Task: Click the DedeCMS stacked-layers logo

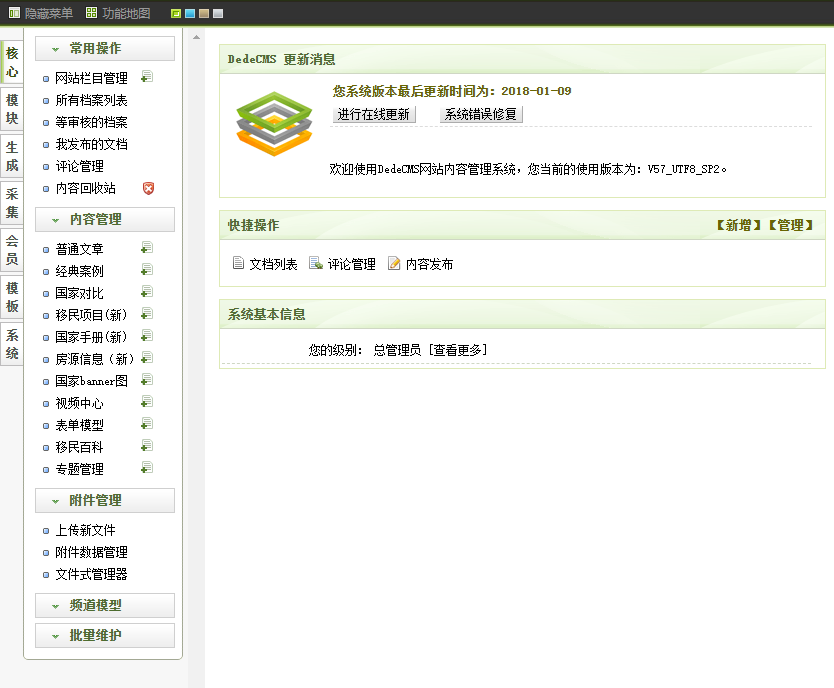Action: [274, 124]
